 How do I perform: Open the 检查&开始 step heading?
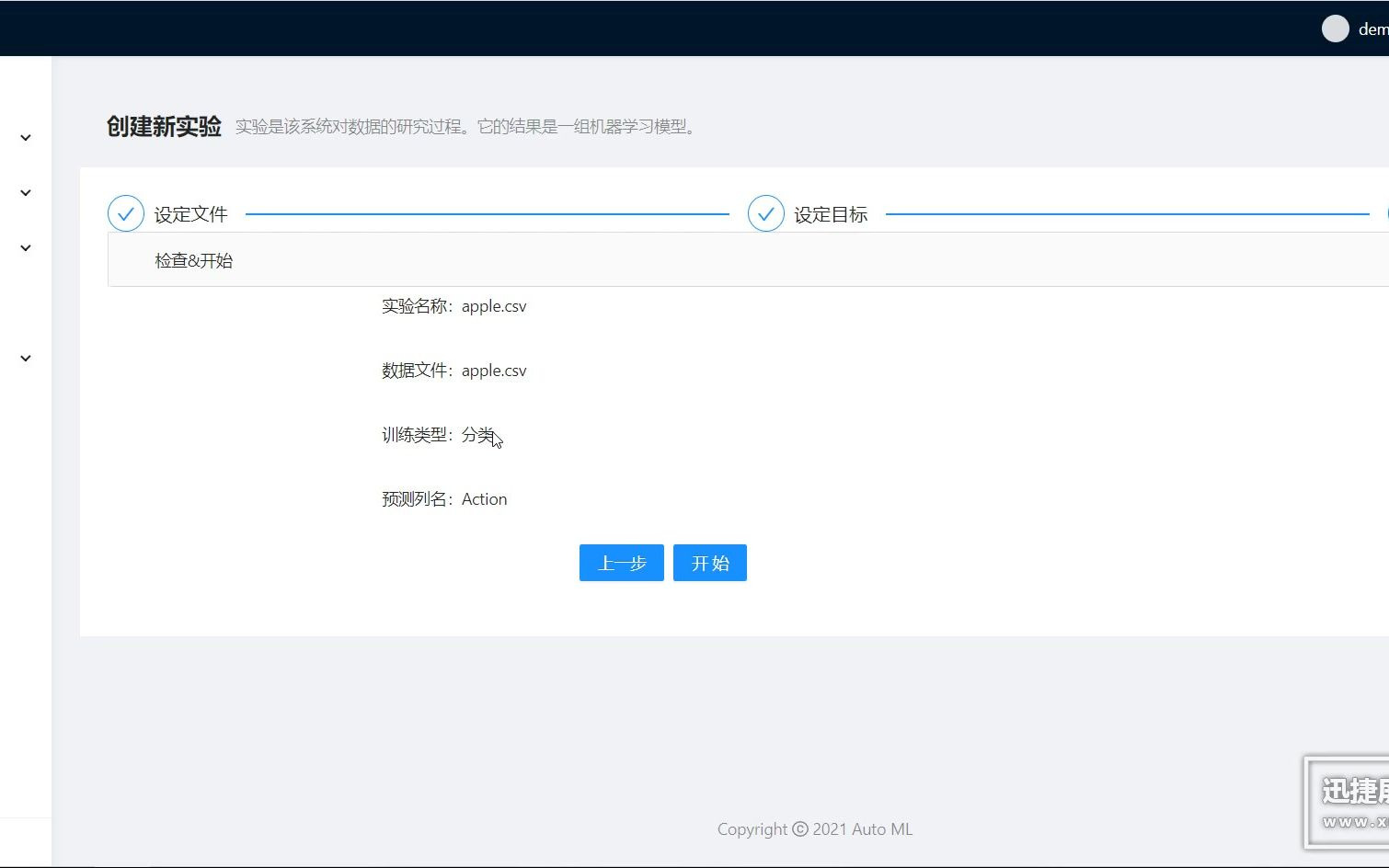pos(194,260)
